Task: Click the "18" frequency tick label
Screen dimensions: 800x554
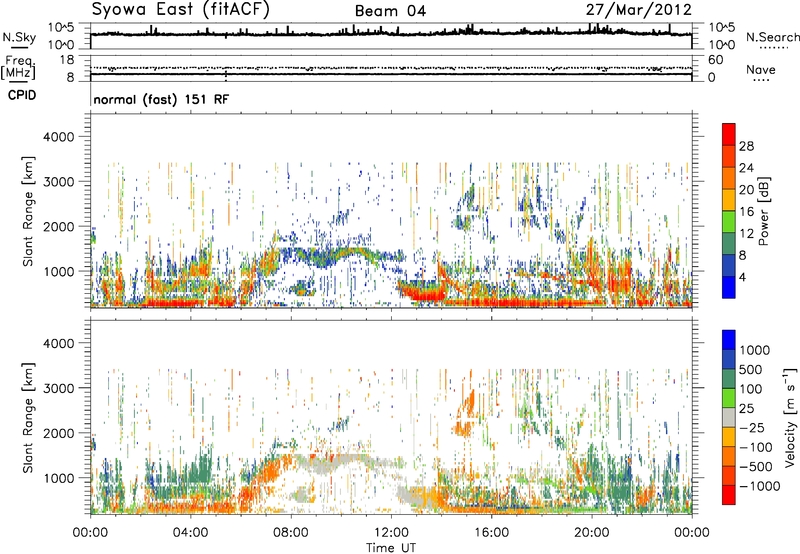Action: click(x=67, y=60)
